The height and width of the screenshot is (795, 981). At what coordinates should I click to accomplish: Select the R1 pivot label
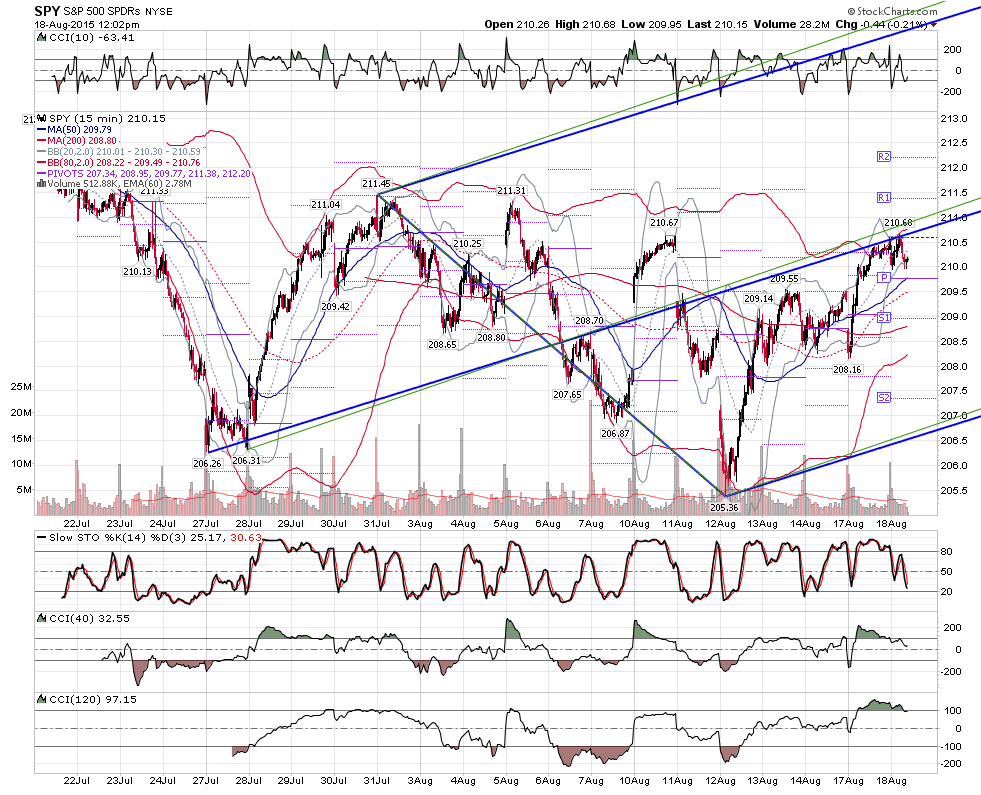883,198
